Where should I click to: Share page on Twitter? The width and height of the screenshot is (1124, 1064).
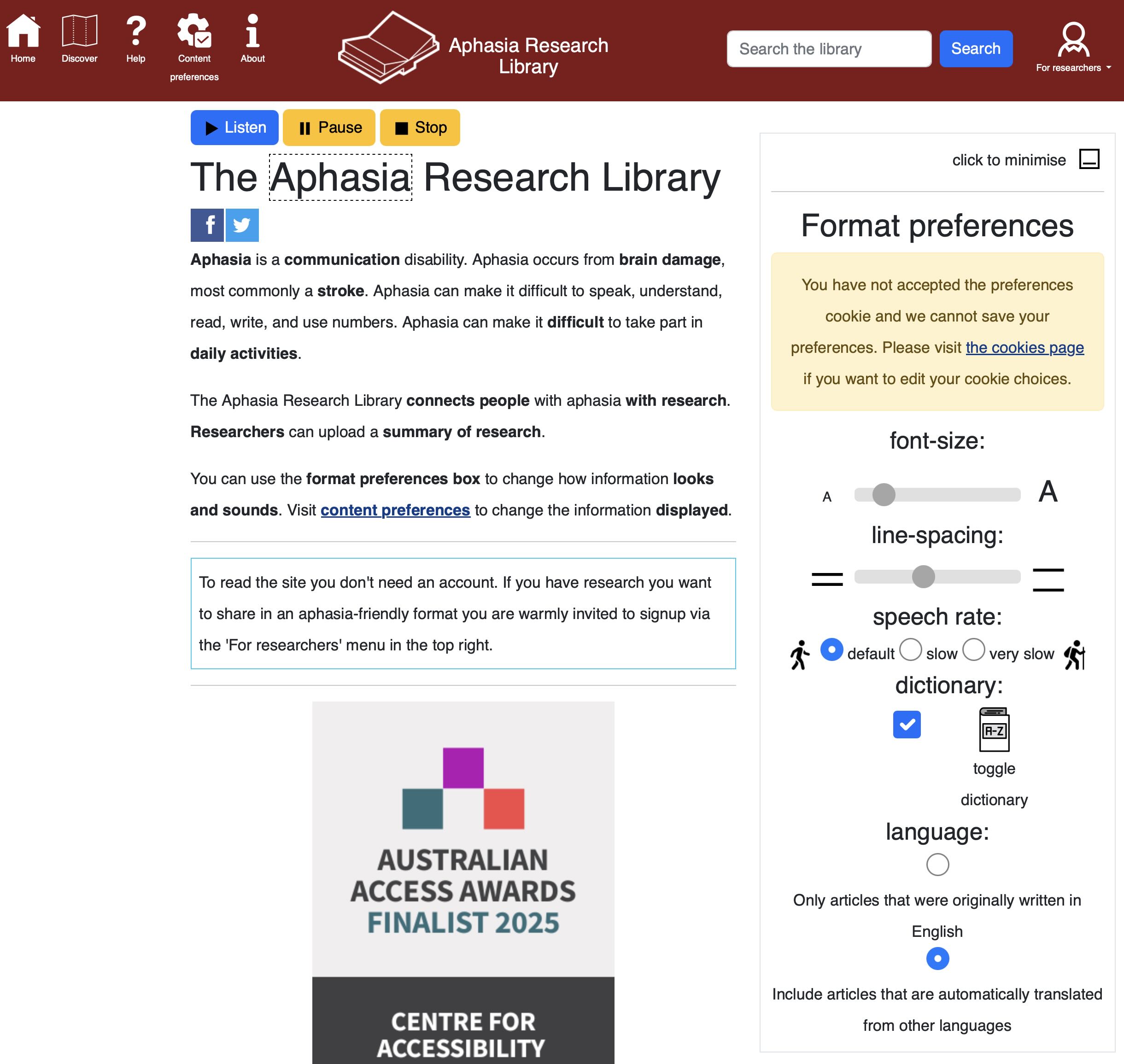coord(242,225)
